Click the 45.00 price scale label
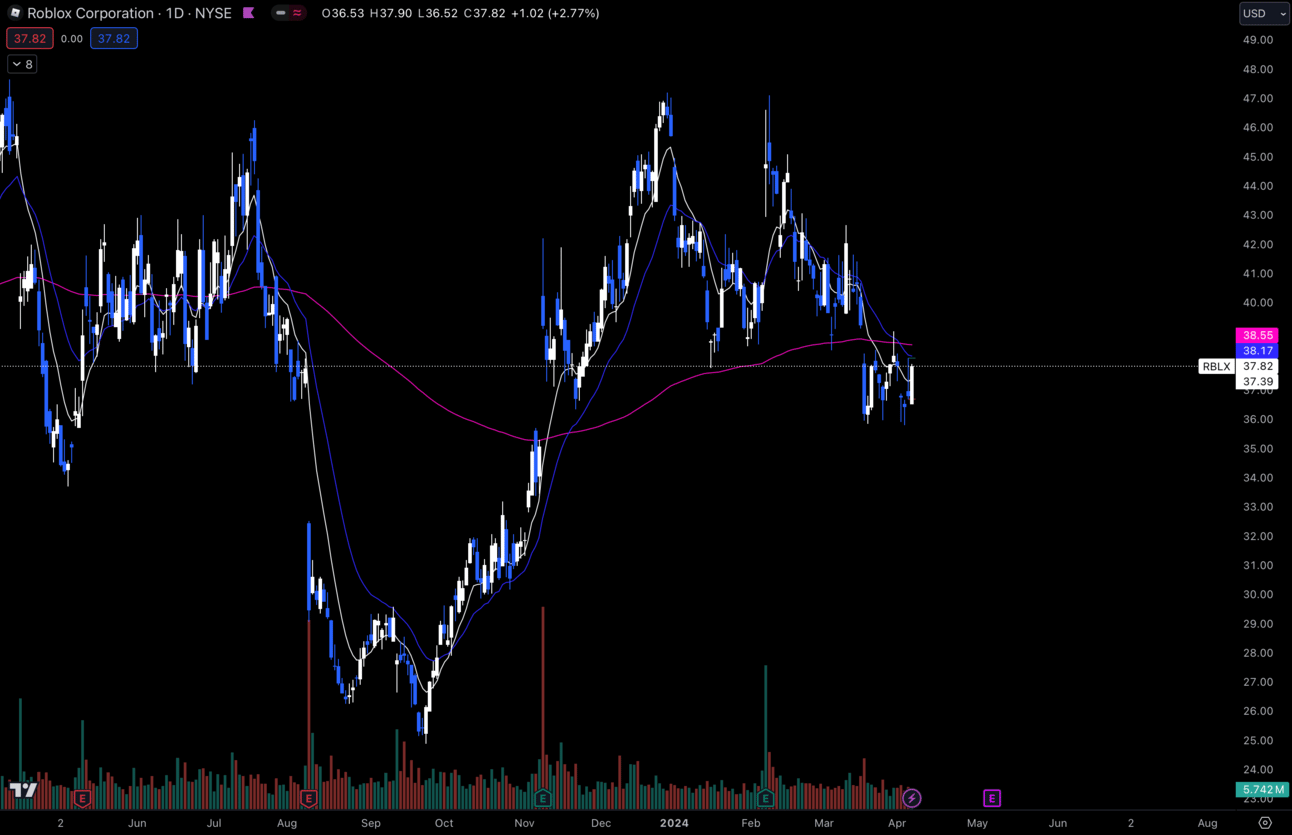Viewport: 1292px width, 835px height. pyautogui.click(x=1258, y=157)
